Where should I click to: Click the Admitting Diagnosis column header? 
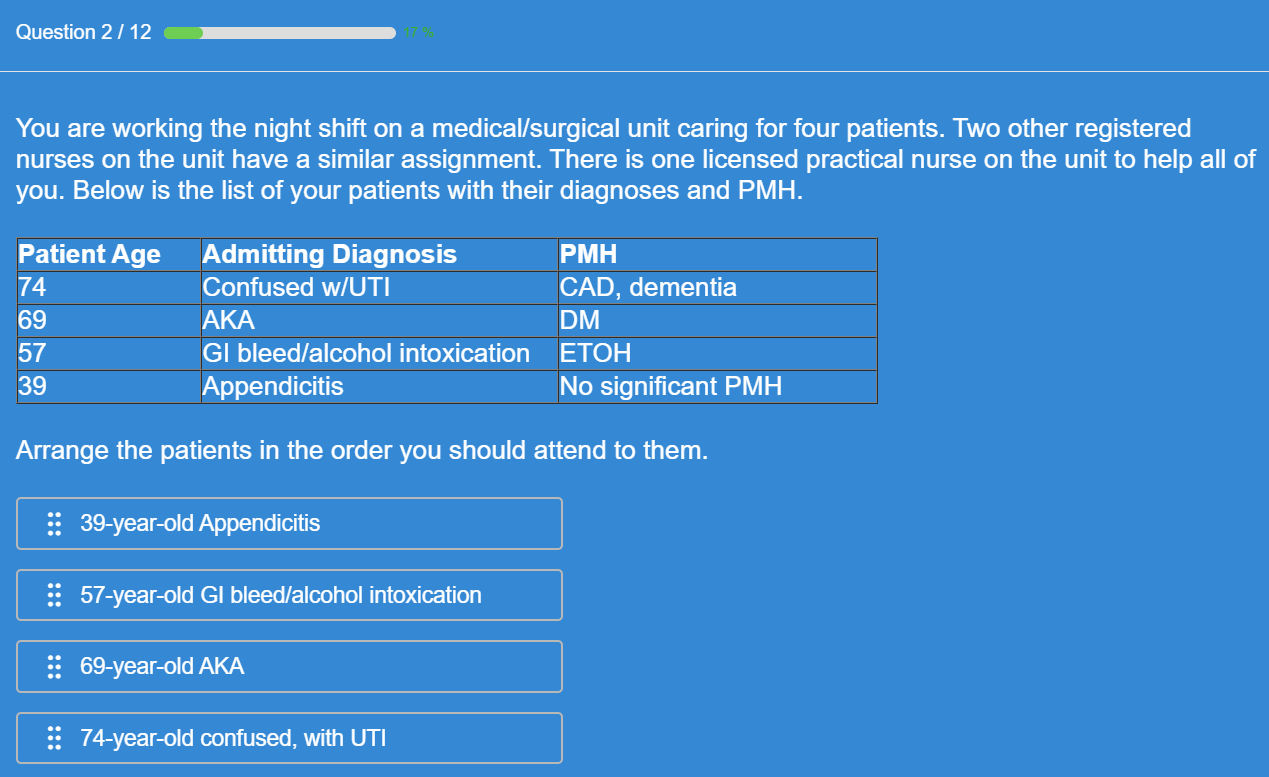click(x=330, y=254)
